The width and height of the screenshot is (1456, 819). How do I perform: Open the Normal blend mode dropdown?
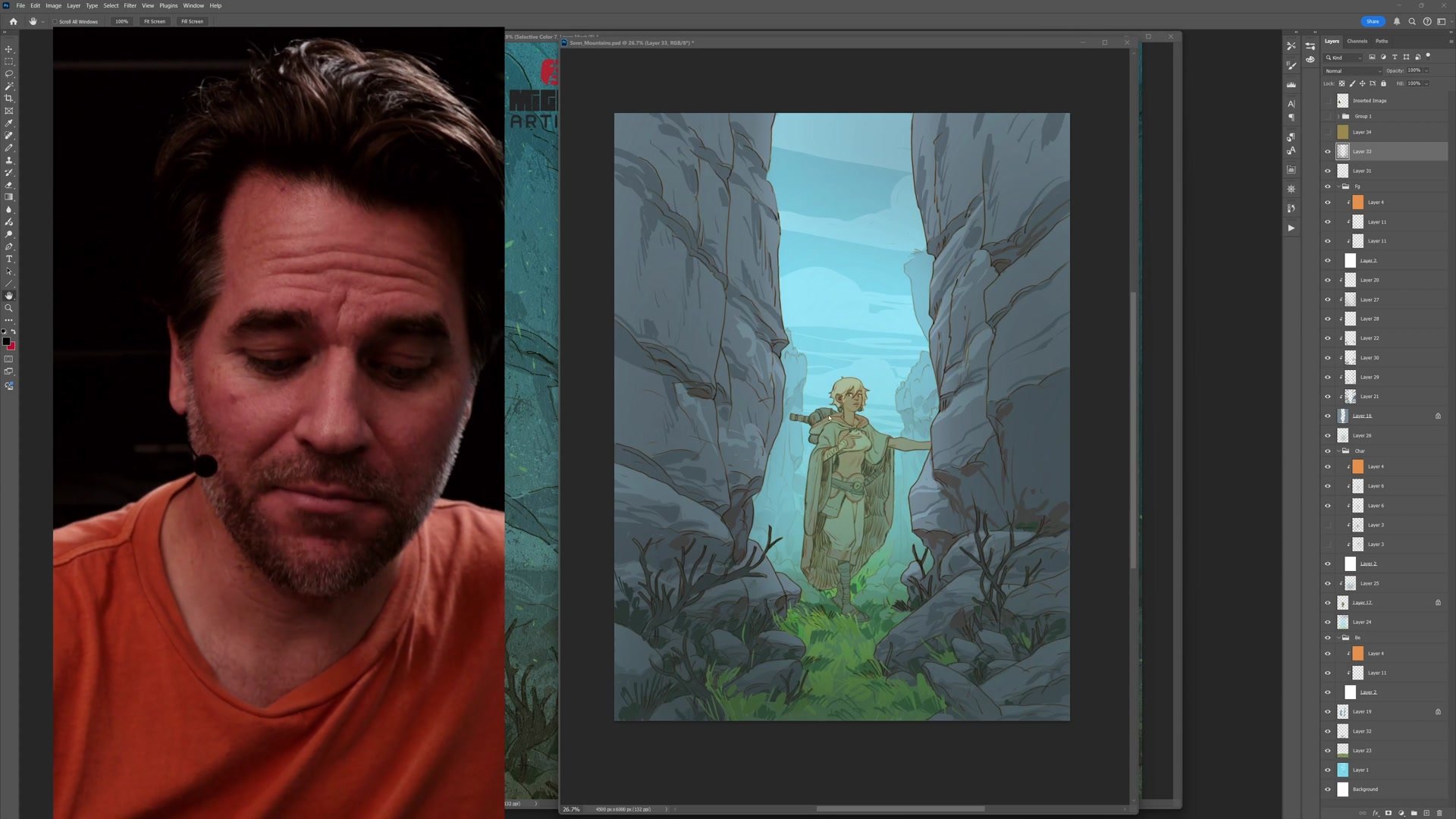click(x=1353, y=71)
